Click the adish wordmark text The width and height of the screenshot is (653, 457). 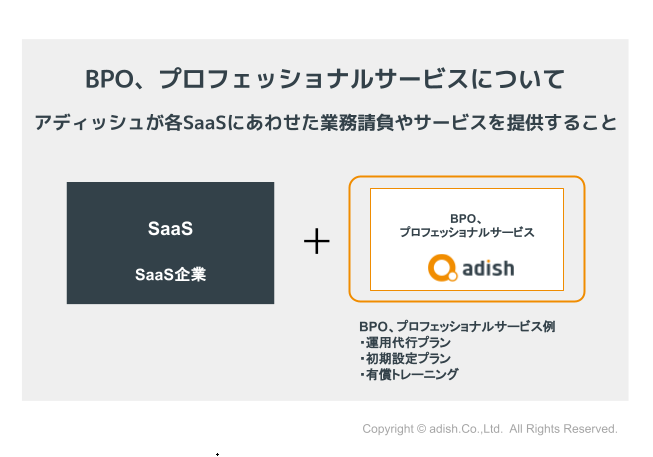[488, 268]
